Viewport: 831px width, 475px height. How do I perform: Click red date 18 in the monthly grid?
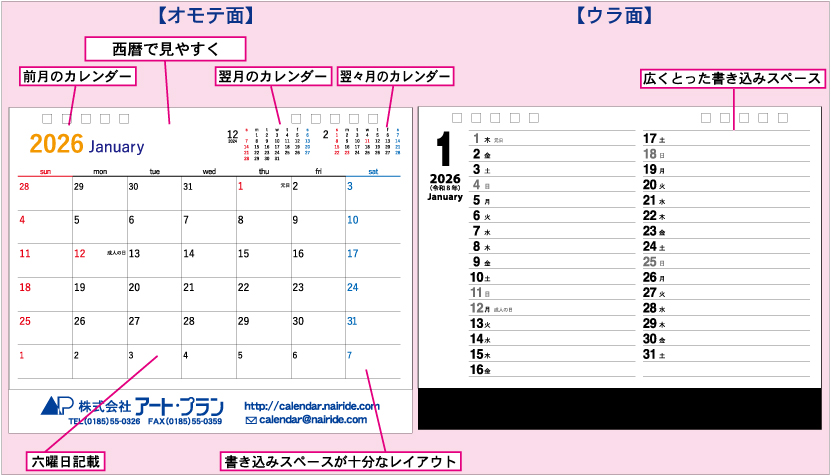pos(25,288)
